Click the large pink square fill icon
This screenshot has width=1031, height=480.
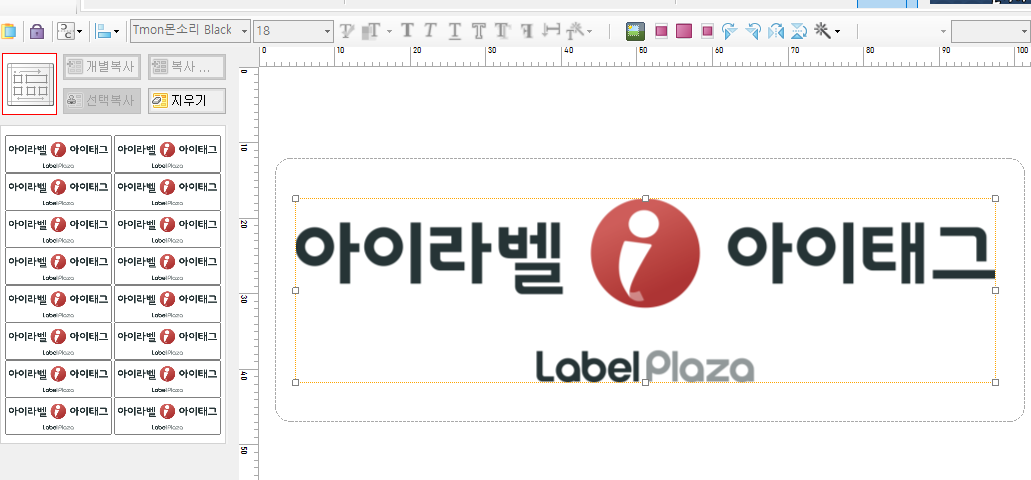pyautogui.click(x=684, y=31)
